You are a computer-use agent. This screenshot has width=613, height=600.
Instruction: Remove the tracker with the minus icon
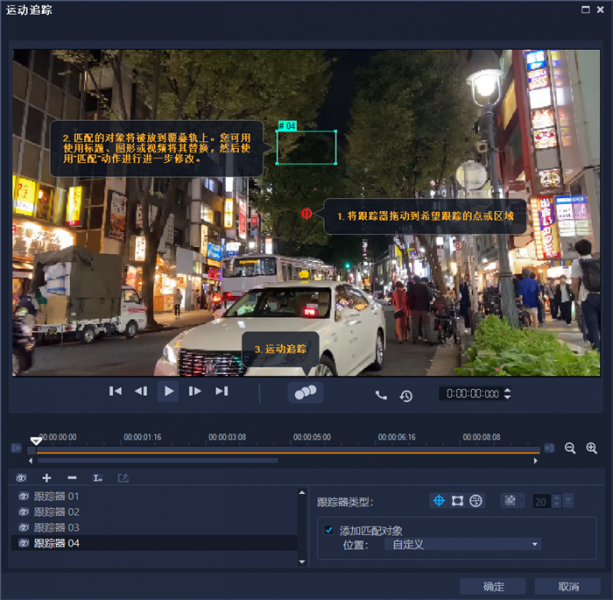point(72,478)
